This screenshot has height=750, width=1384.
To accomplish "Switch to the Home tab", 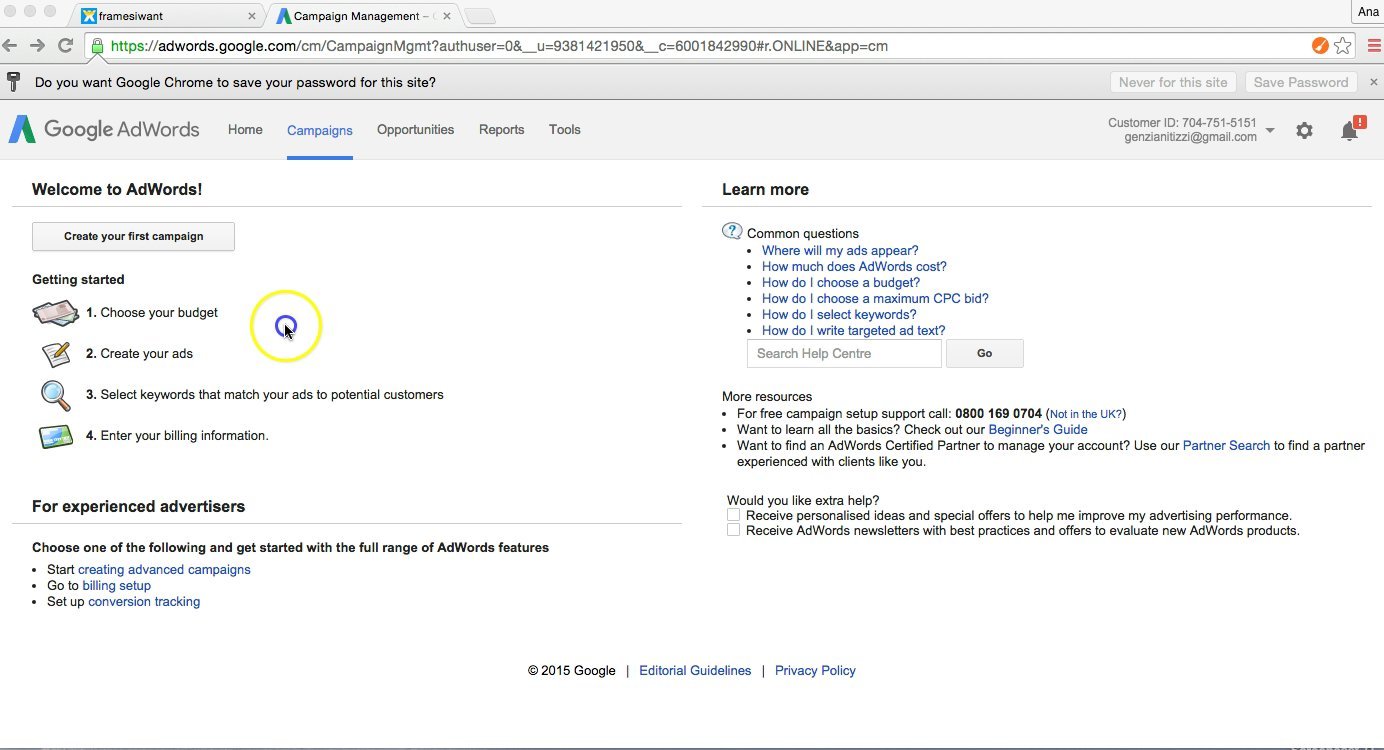I will pyautogui.click(x=245, y=130).
